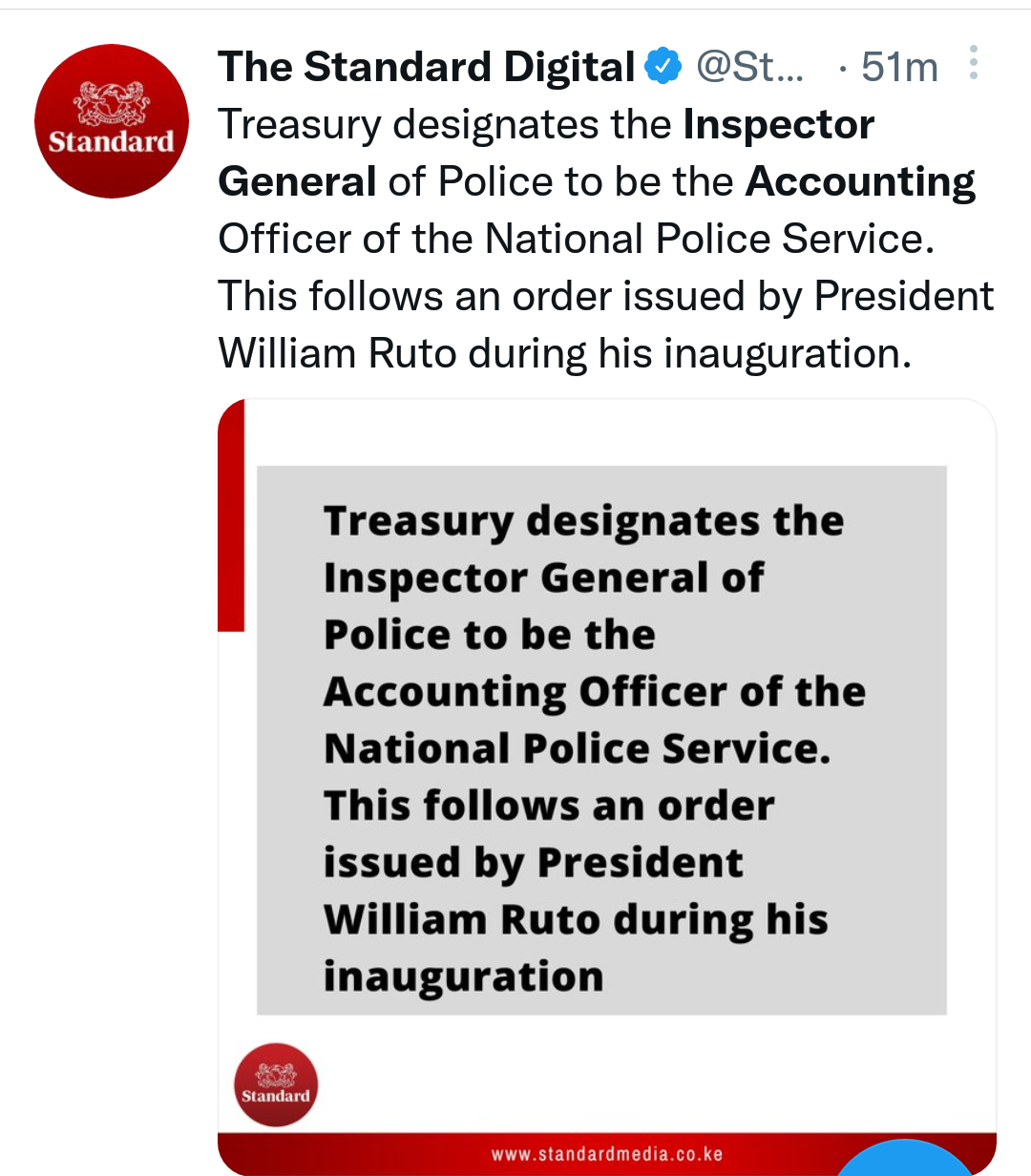Click The Standard Digital account name
Screen dimensions: 1031x1176
[426, 67]
